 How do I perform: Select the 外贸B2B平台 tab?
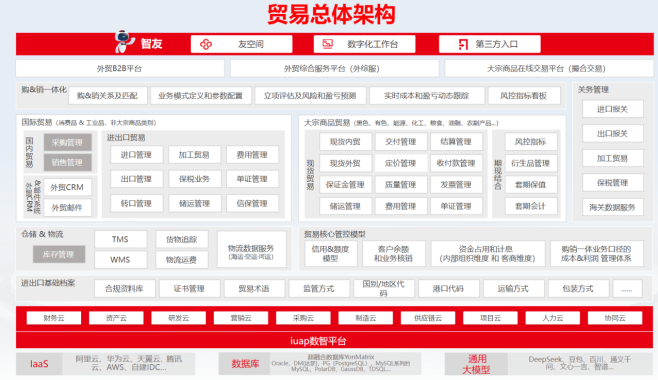coord(120,68)
